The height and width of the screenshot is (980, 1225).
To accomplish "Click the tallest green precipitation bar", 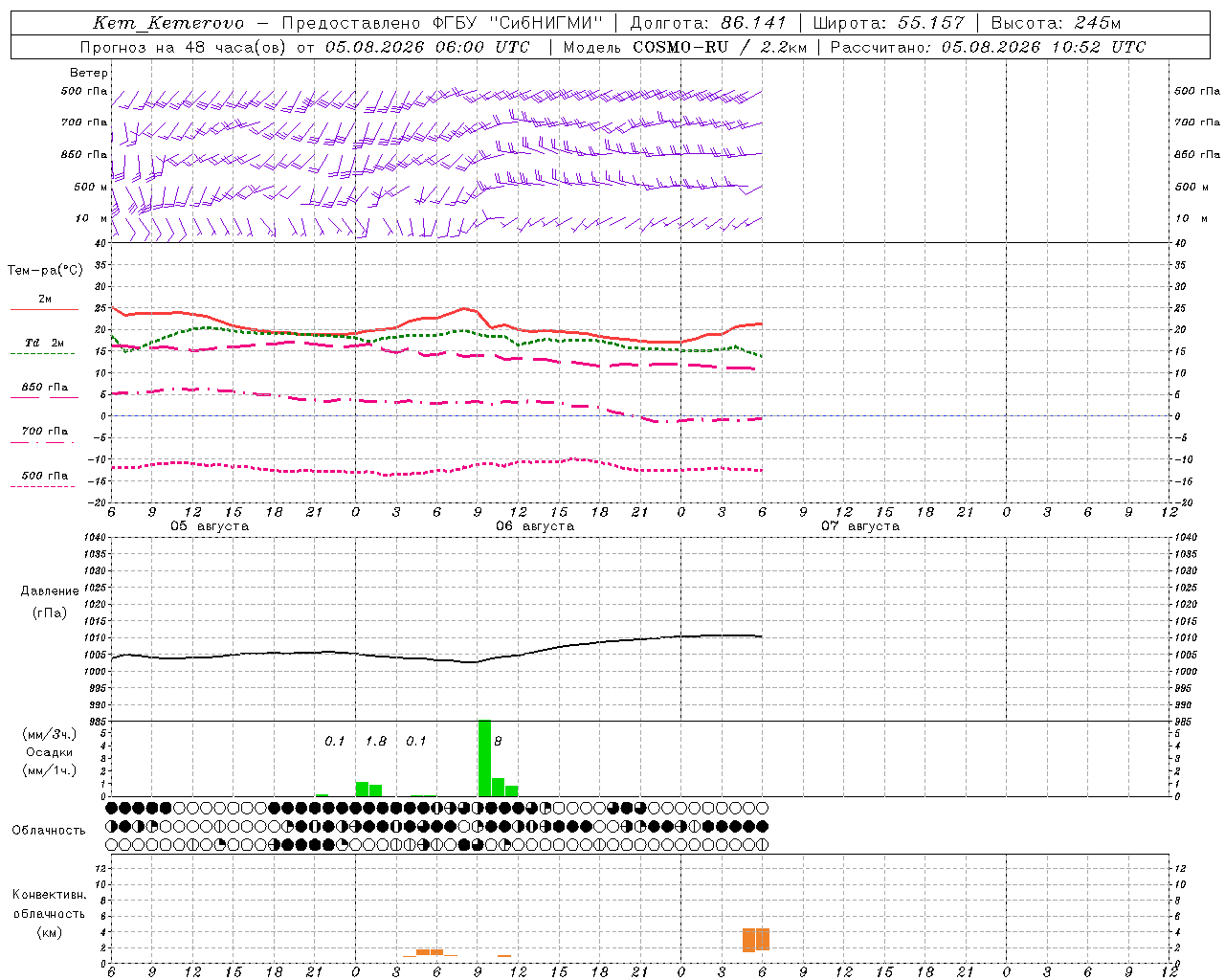I will [x=484, y=758].
